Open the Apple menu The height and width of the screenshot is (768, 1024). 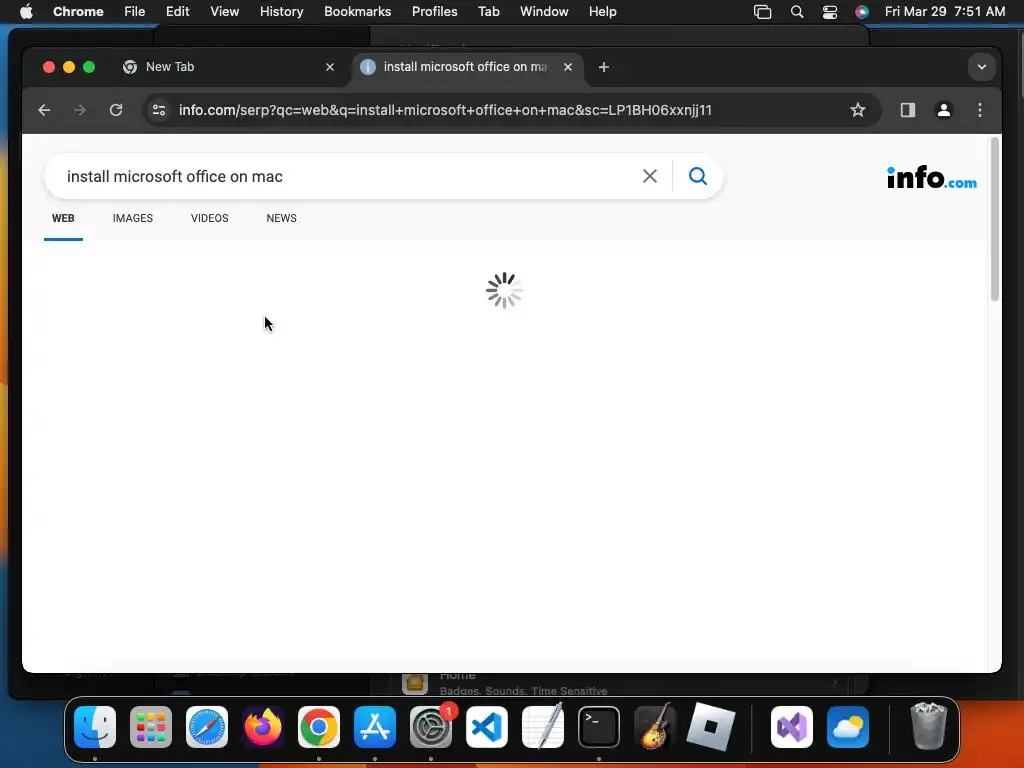coord(26,12)
